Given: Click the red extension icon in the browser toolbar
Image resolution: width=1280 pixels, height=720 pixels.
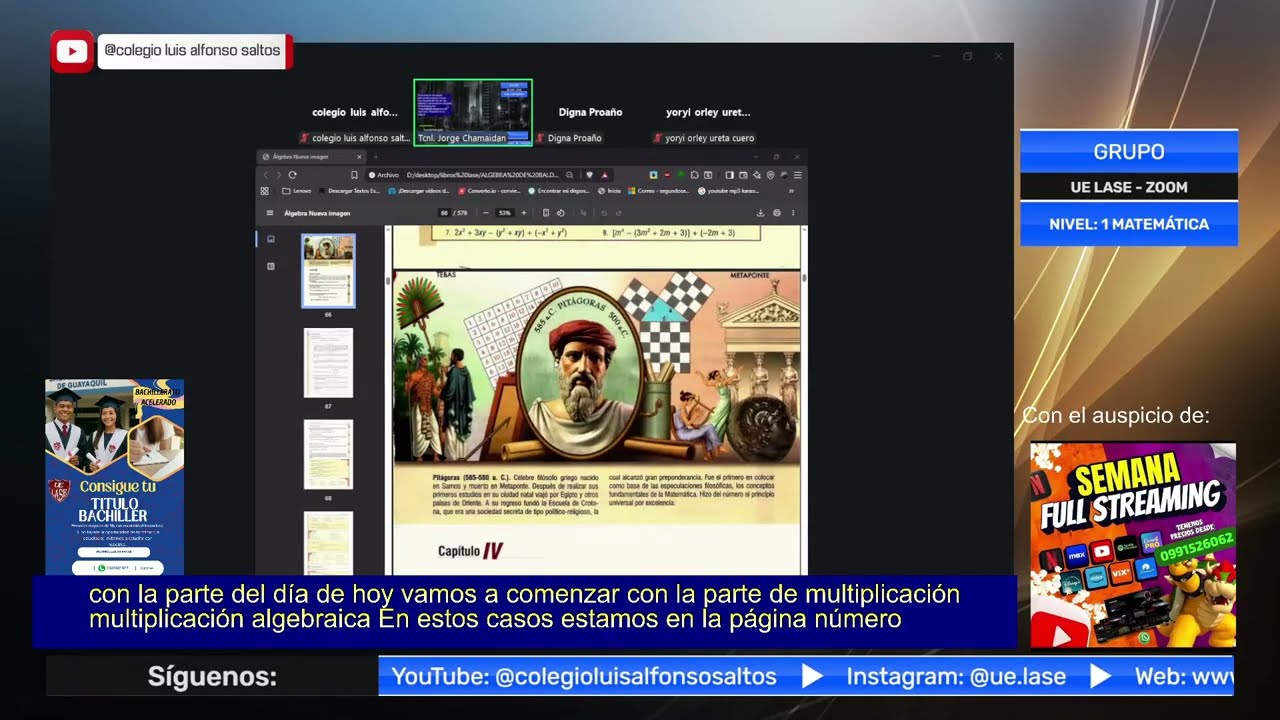Looking at the screenshot, I should coord(668,175).
